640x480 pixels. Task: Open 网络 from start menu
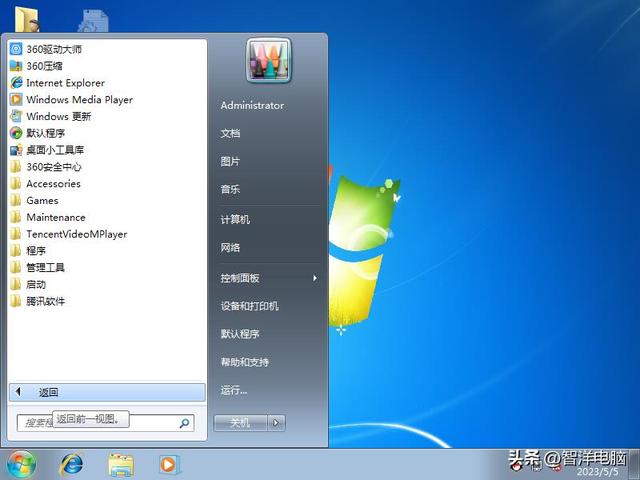pyautogui.click(x=230, y=247)
